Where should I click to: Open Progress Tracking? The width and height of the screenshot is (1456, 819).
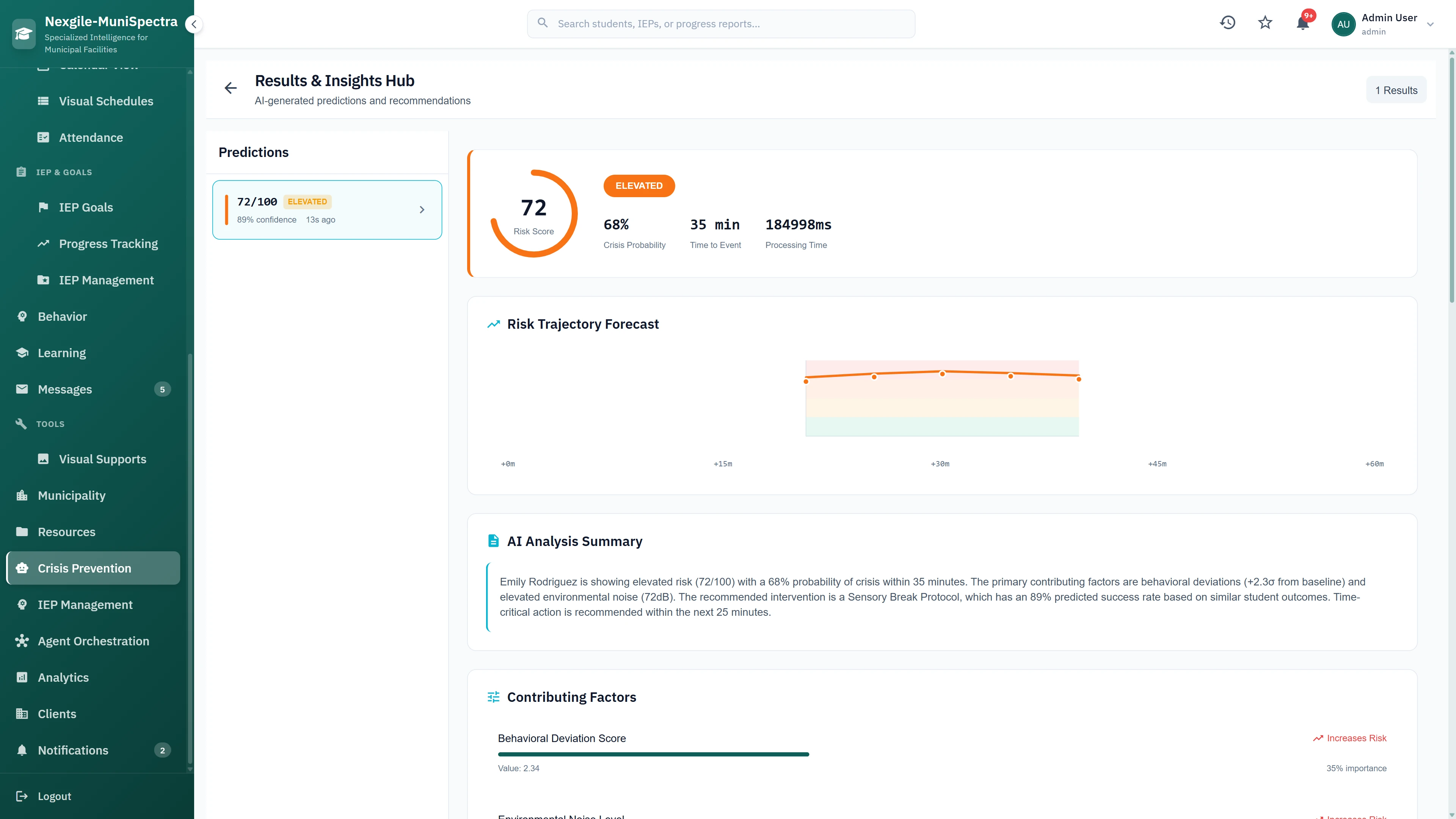(x=108, y=243)
